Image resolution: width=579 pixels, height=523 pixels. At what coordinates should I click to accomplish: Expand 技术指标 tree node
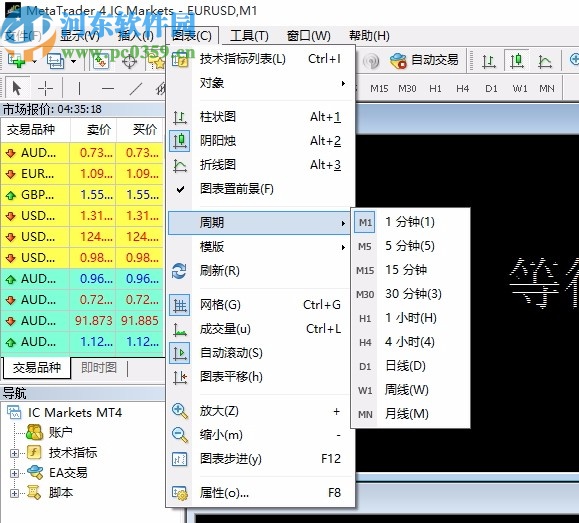14,453
